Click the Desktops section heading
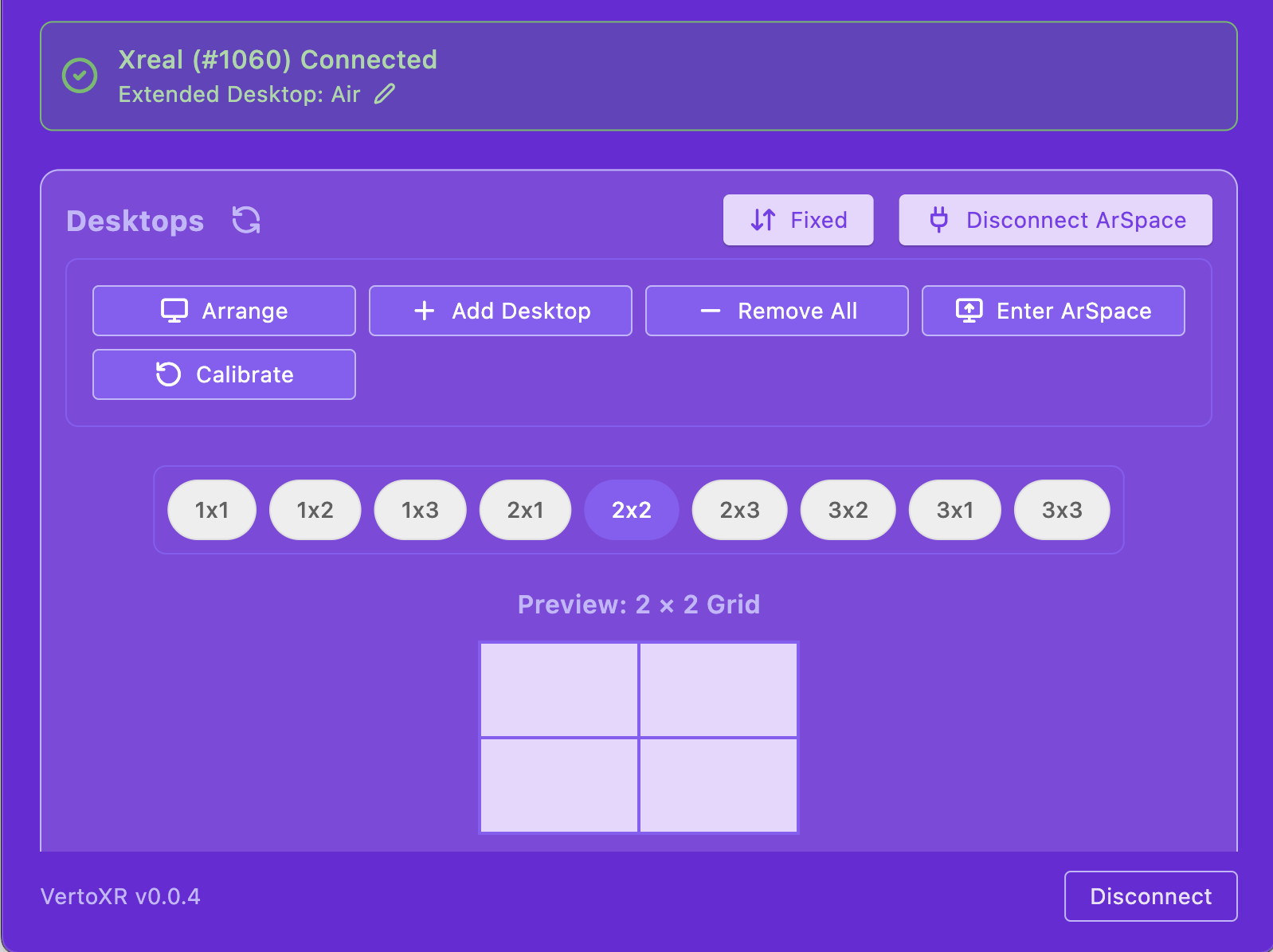1273x952 pixels. tap(135, 221)
